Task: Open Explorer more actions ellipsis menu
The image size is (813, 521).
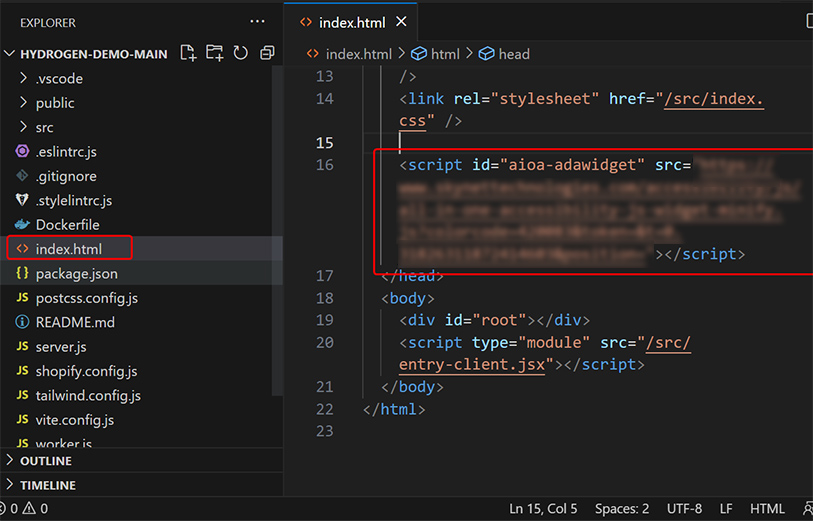Action: (x=258, y=22)
